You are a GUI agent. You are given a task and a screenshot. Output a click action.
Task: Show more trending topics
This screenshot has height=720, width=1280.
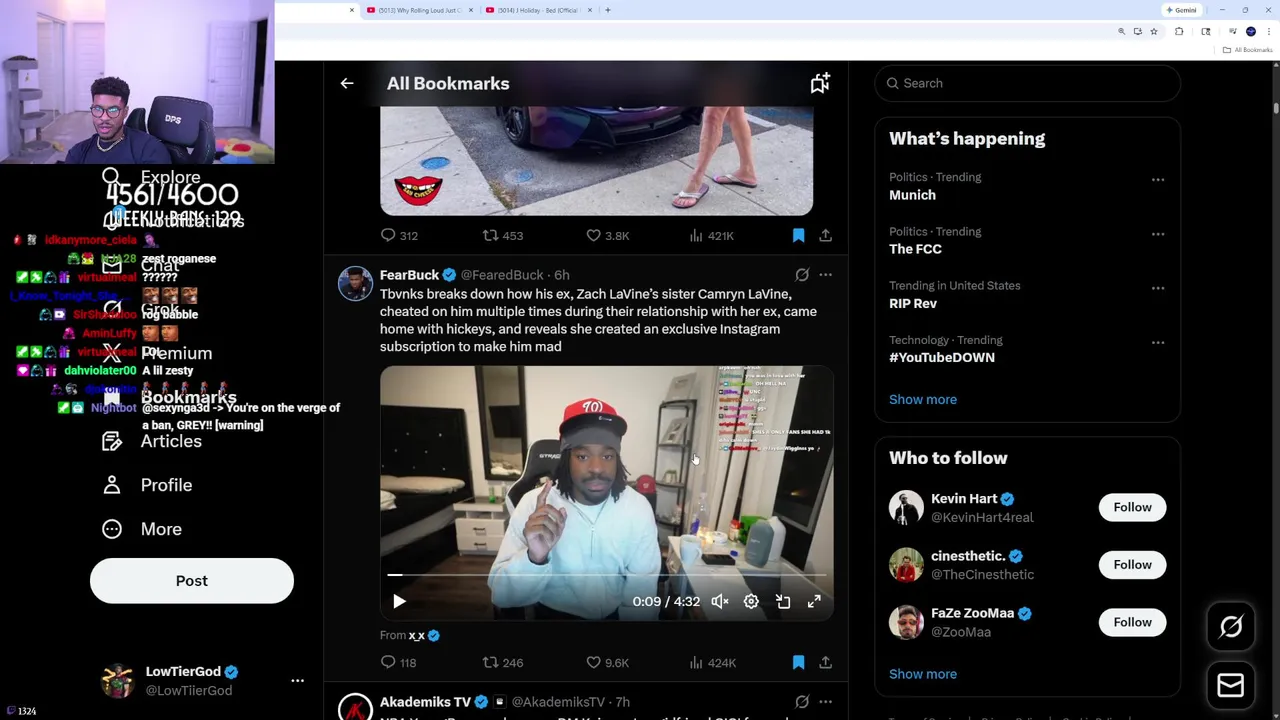click(923, 399)
